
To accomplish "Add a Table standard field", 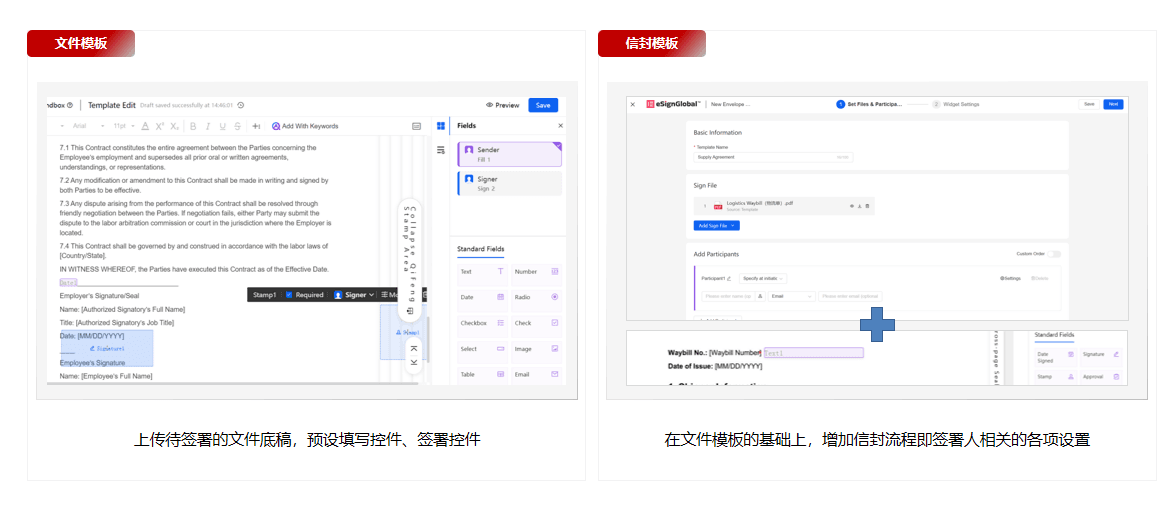I will click(481, 374).
